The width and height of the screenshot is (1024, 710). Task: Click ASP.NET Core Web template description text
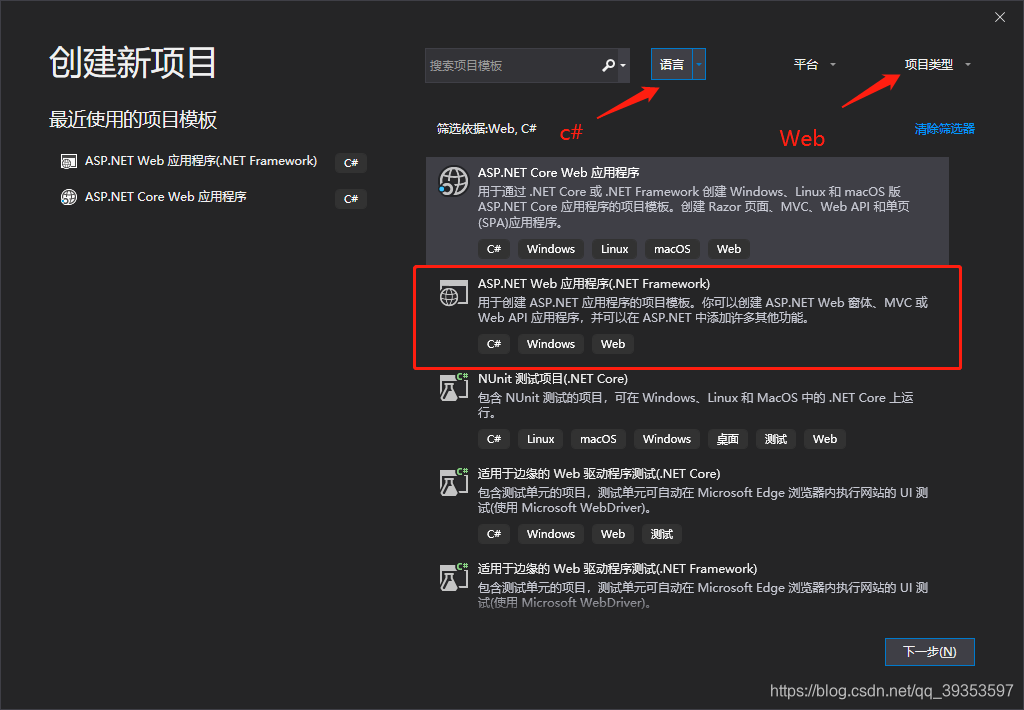tap(694, 207)
